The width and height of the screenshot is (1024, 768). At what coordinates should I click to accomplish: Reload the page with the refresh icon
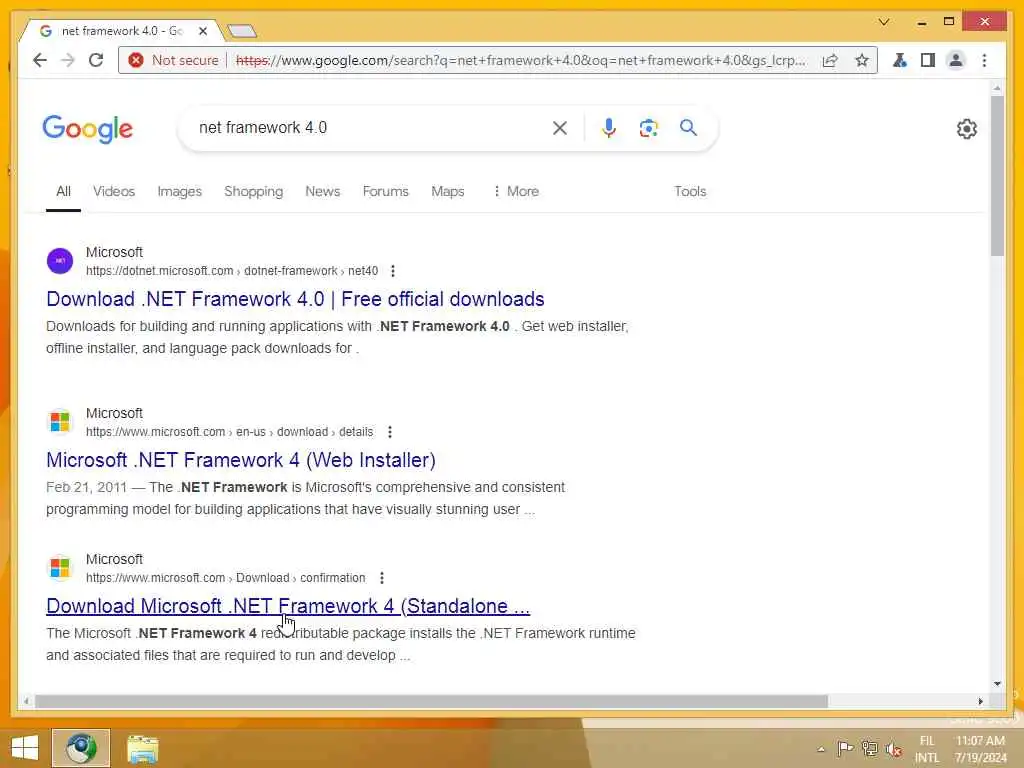pyautogui.click(x=96, y=60)
